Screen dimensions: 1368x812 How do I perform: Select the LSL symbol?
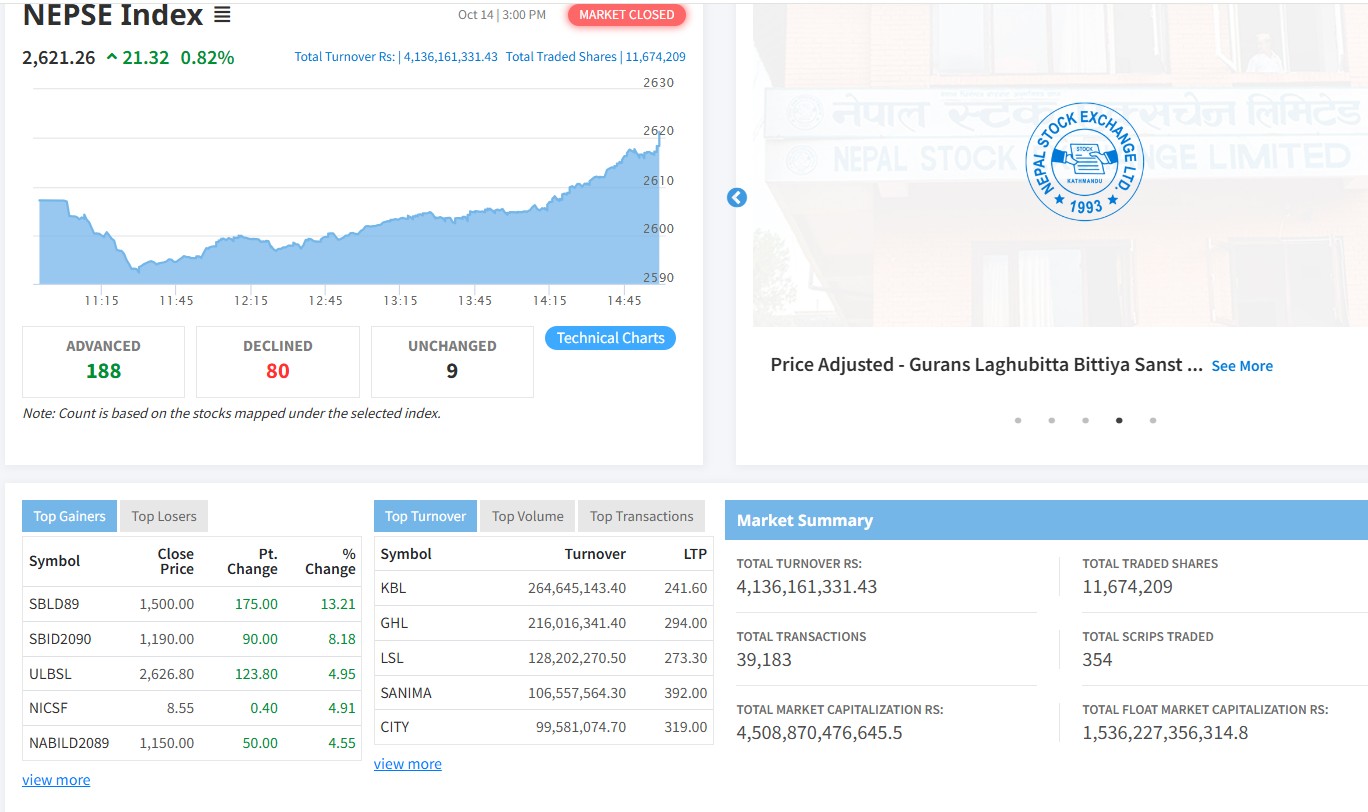point(393,658)
